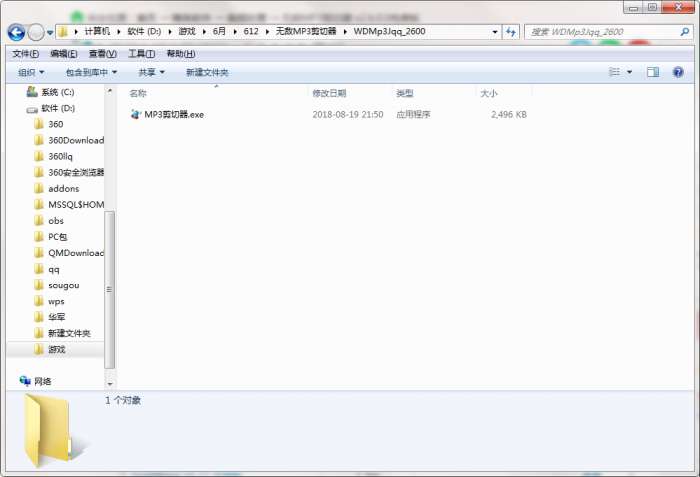Click the navigation pane scrollbar thumb

(109, 289)
